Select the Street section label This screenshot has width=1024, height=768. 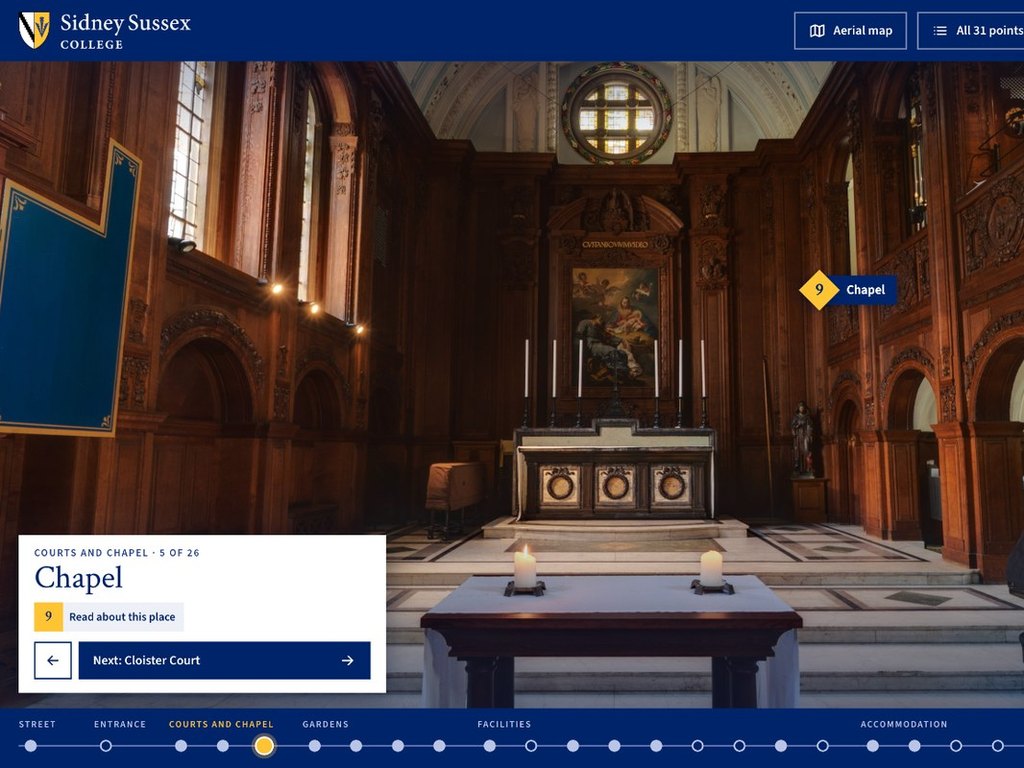(x=37, y=724)
